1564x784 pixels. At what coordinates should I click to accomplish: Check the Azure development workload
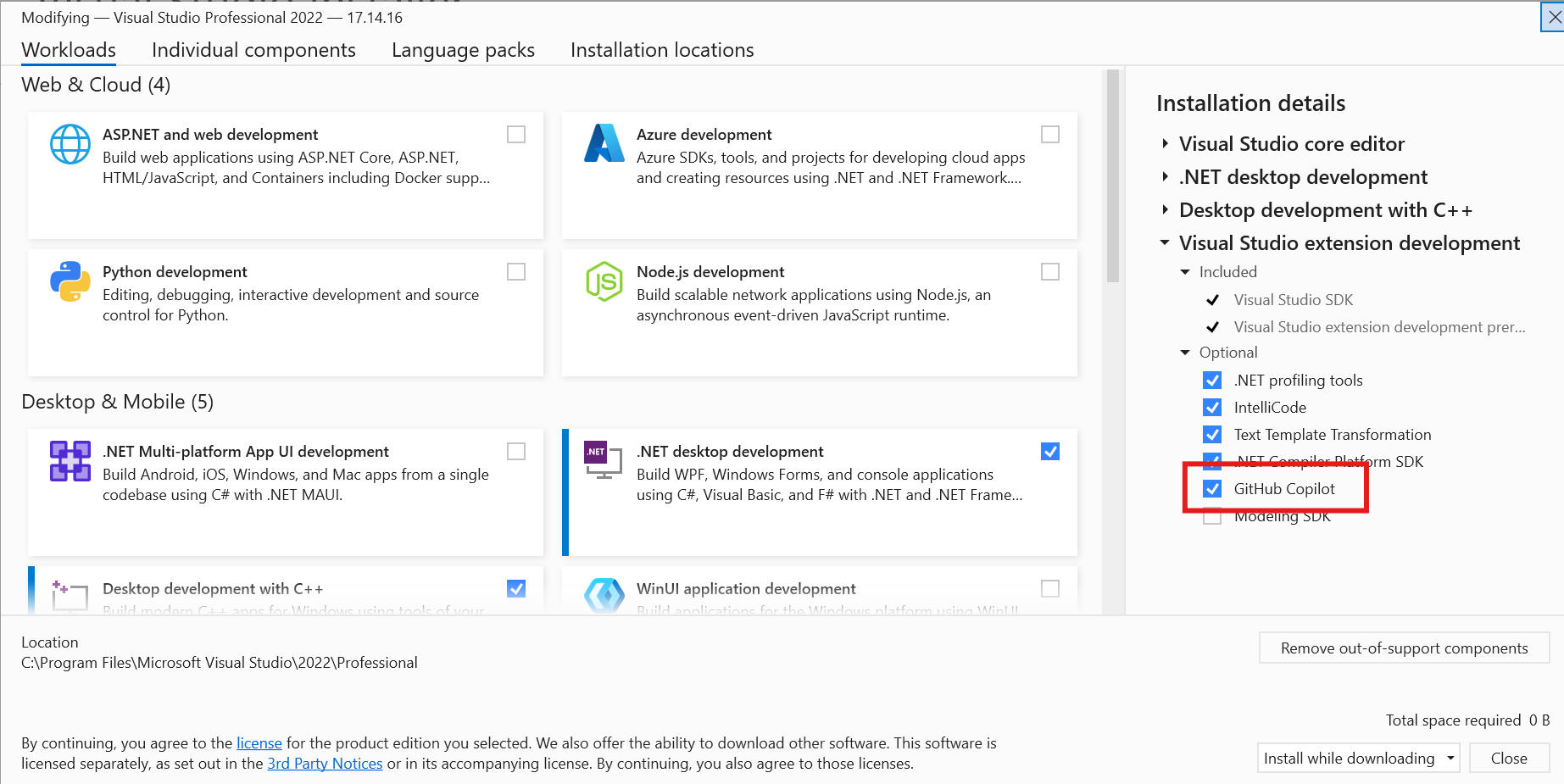pyautogui.click(x=1050, y=135)
